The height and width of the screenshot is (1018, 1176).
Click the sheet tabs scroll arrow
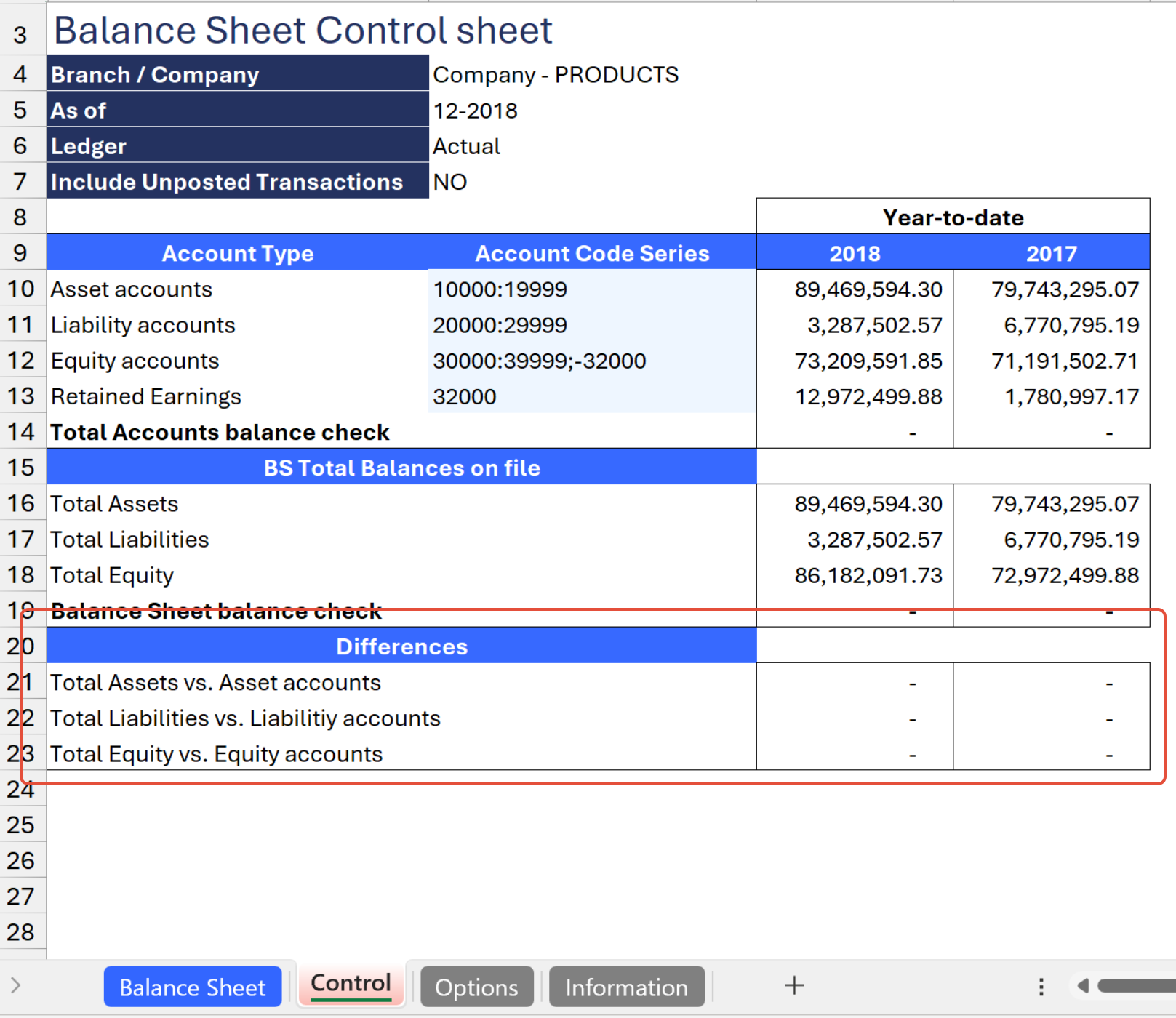point(16,985)
